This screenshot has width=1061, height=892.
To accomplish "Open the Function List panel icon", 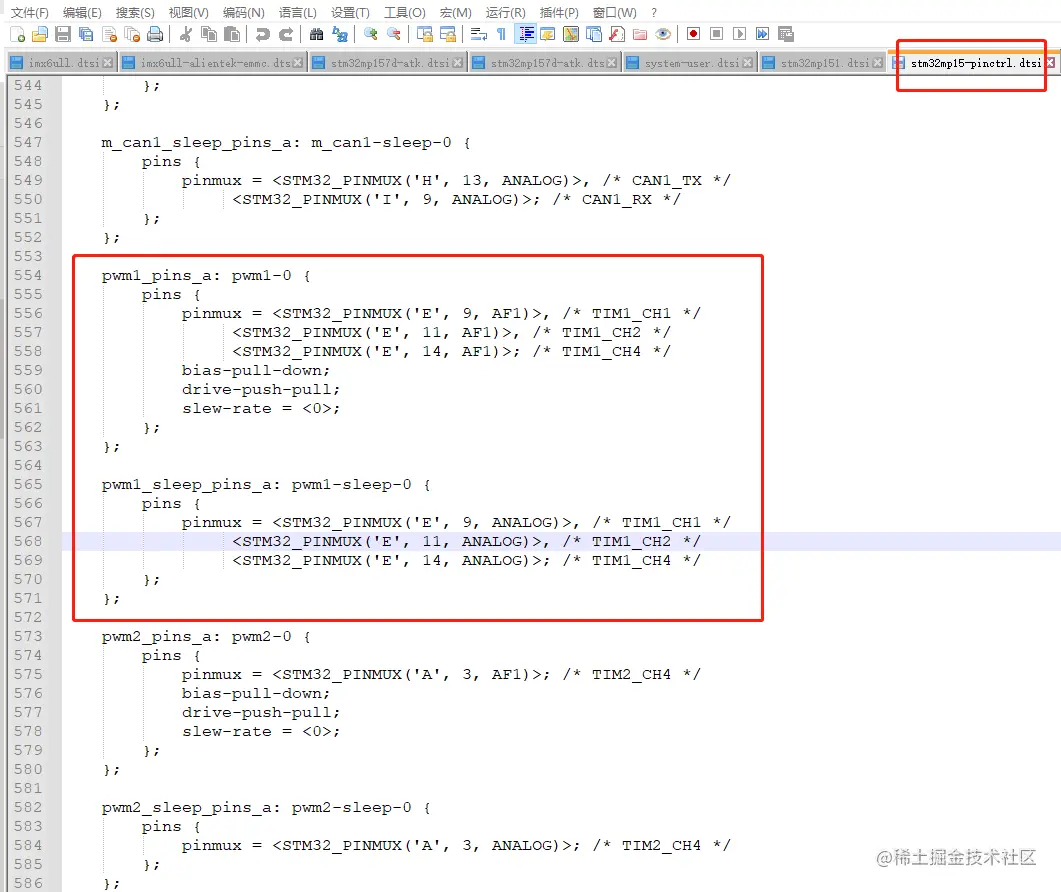I will tap(616, 34).
